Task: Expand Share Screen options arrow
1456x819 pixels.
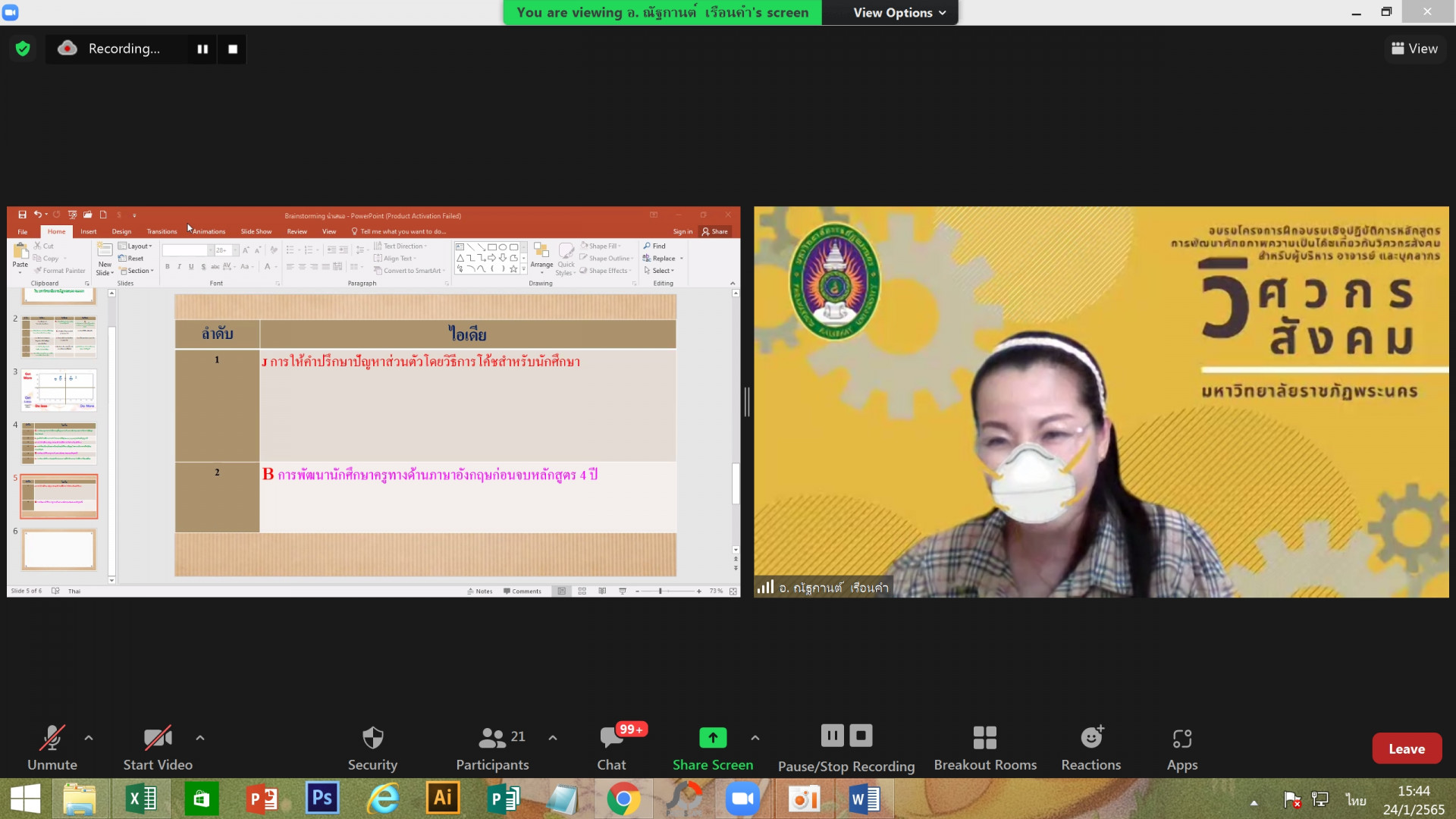Action: 755,738
